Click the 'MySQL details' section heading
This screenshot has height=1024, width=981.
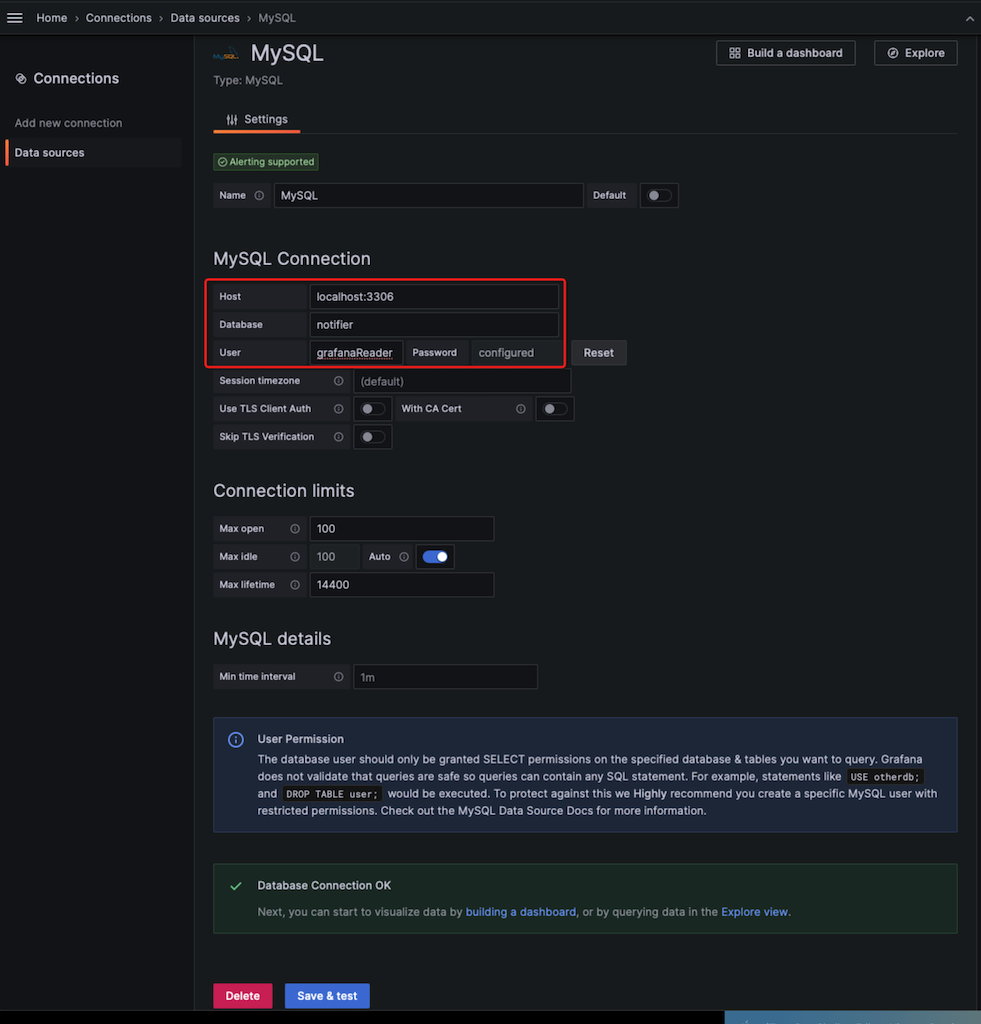pos(272,639)
